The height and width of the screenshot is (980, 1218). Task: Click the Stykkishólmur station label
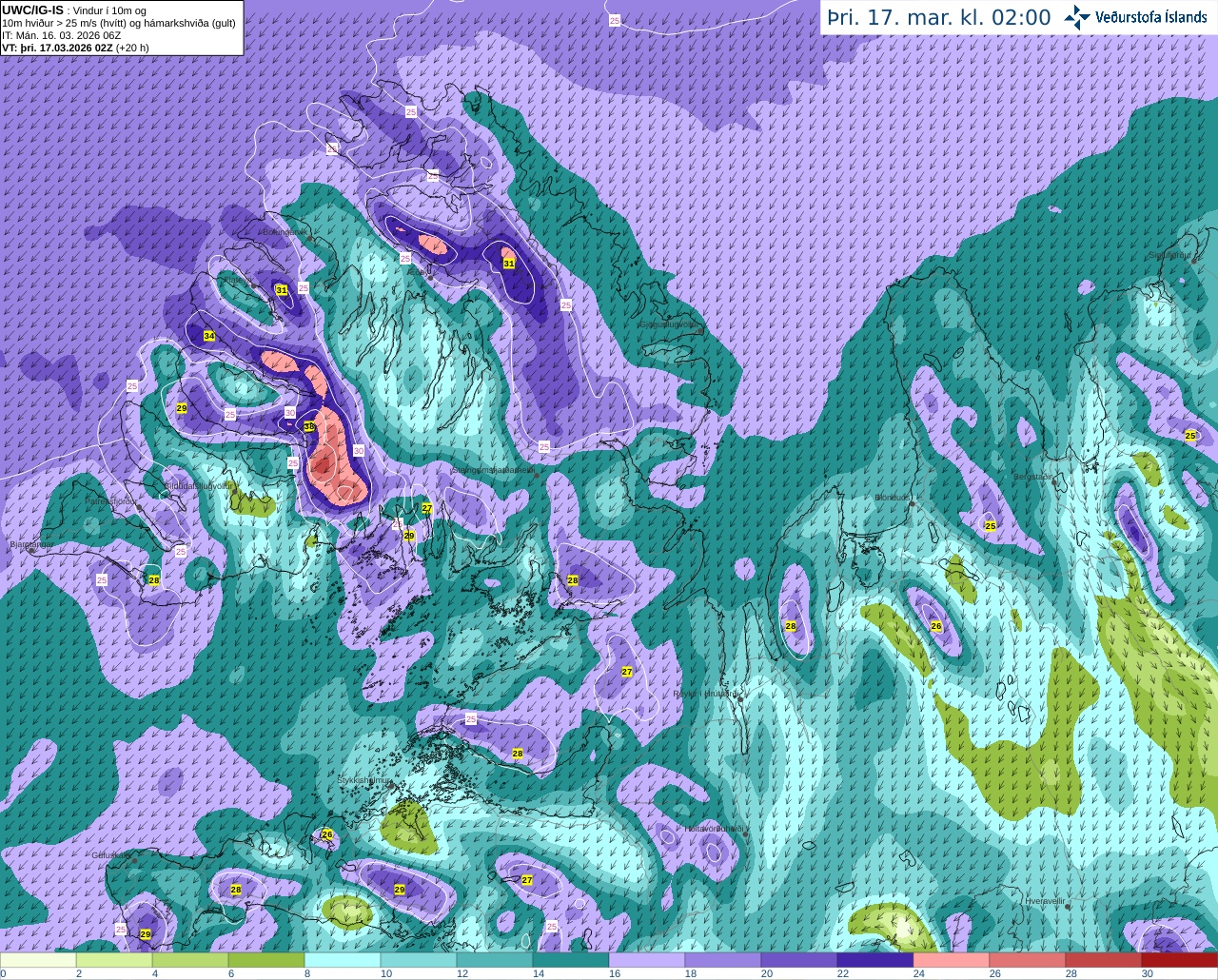pyautogui.click(x=364, y=780)
